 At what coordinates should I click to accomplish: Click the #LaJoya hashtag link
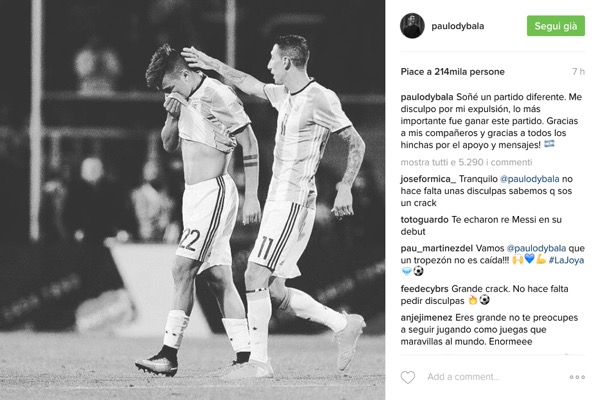[x=566, y=260]
